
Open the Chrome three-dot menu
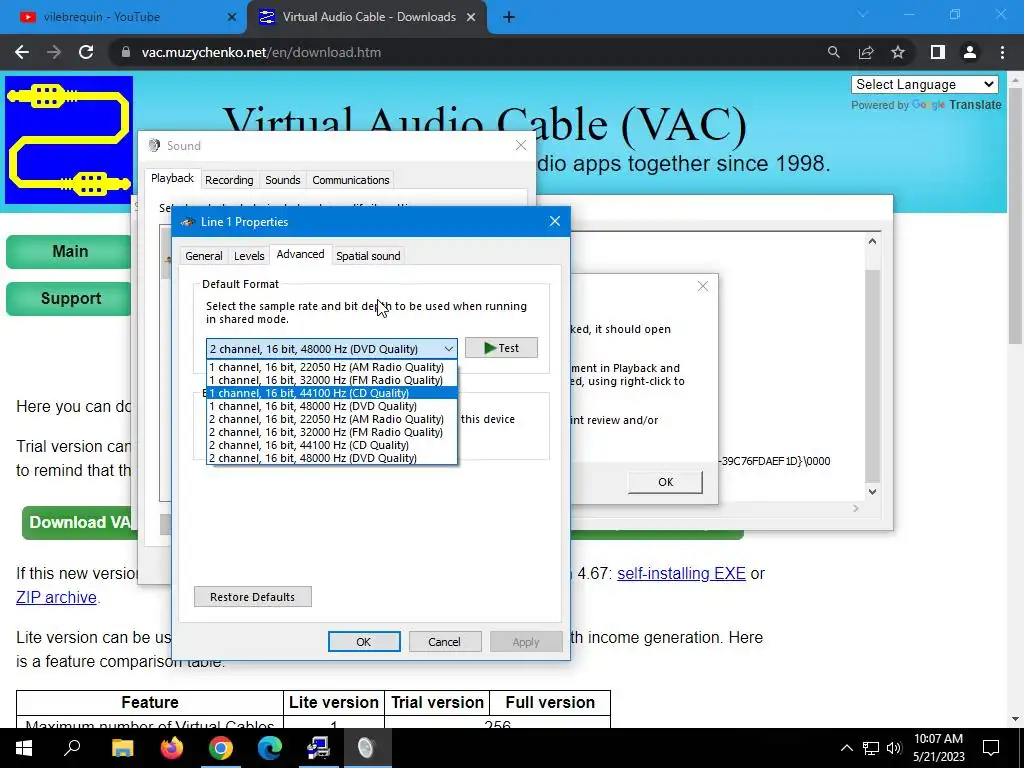click(x=1002, y=52)
